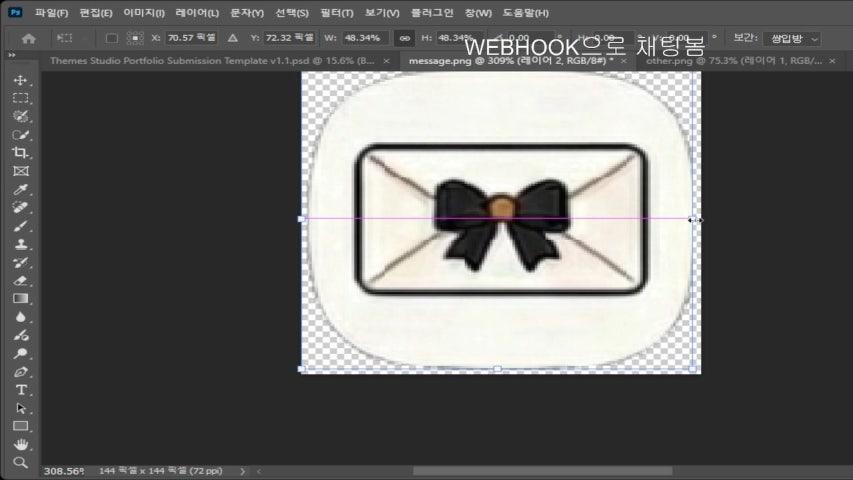Select the Brush tool
This screenshot has height=480, width=853.
[x=21, y=226]
